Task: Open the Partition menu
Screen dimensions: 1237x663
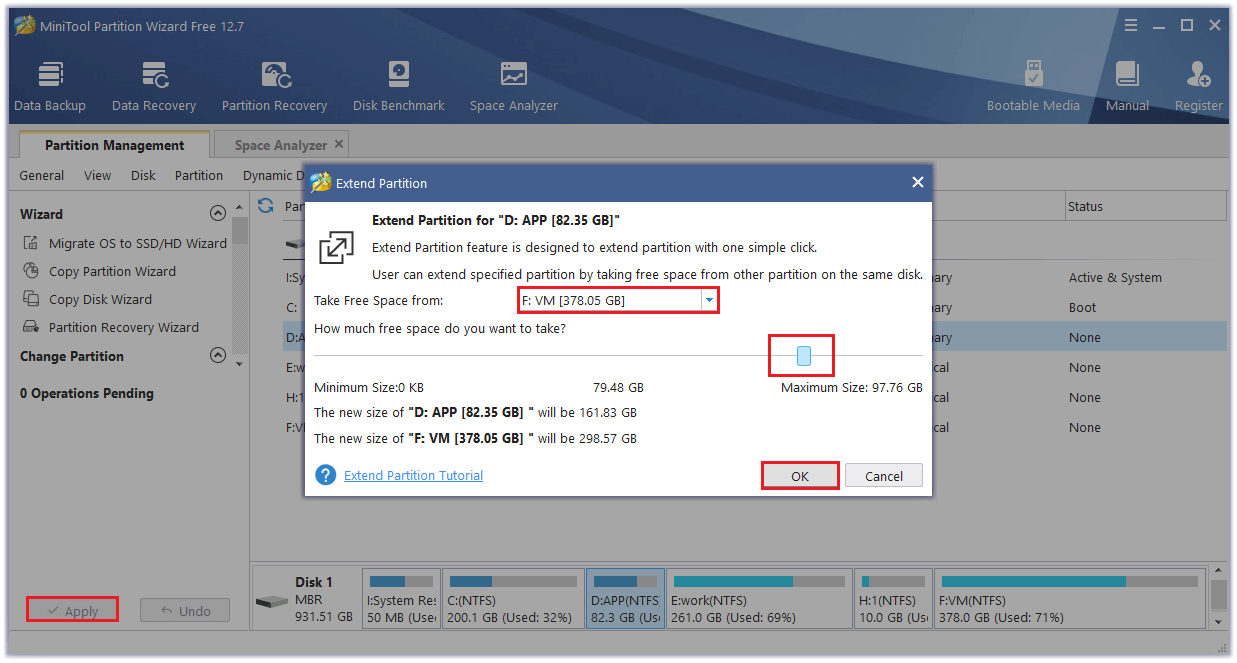Action: click(x=199, y=175)
